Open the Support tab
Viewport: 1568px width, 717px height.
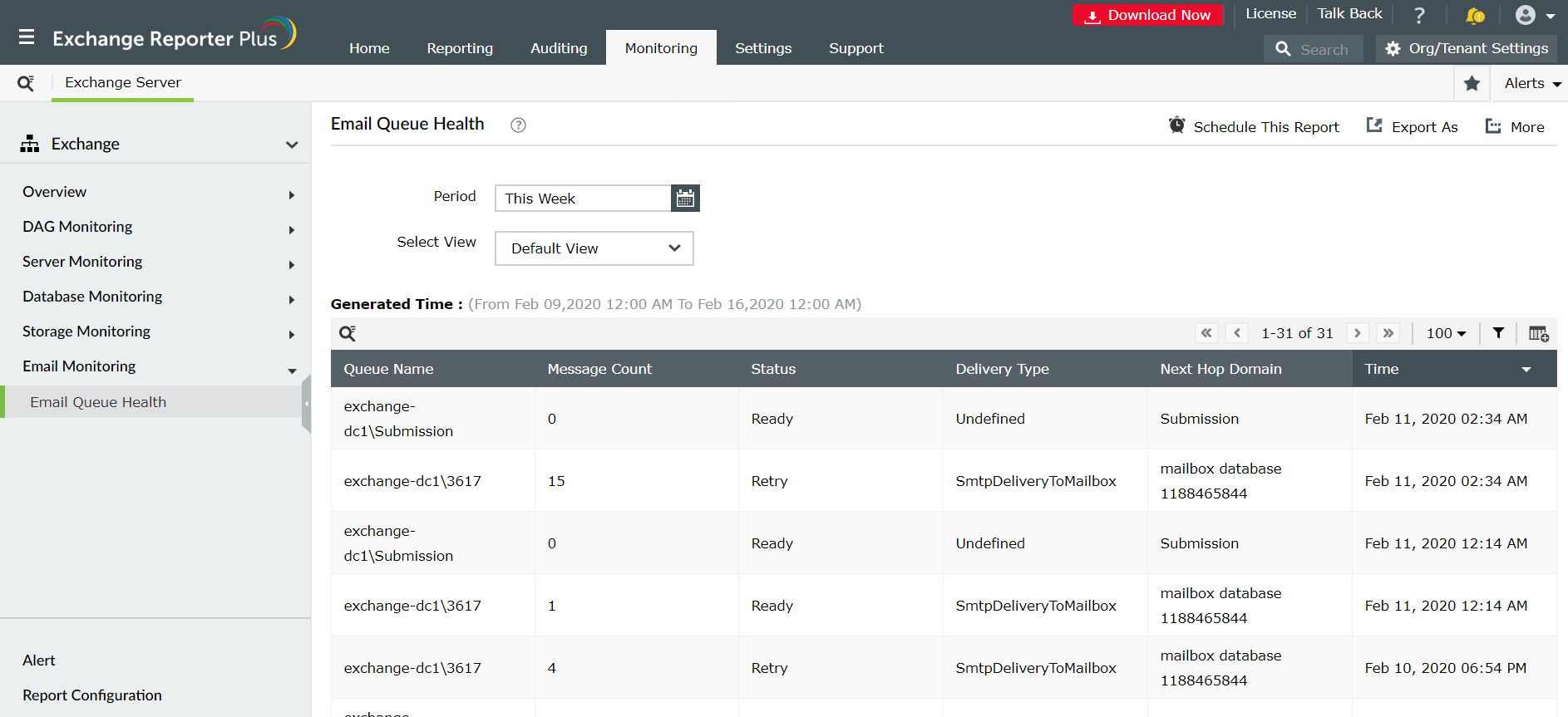point(856,48)
